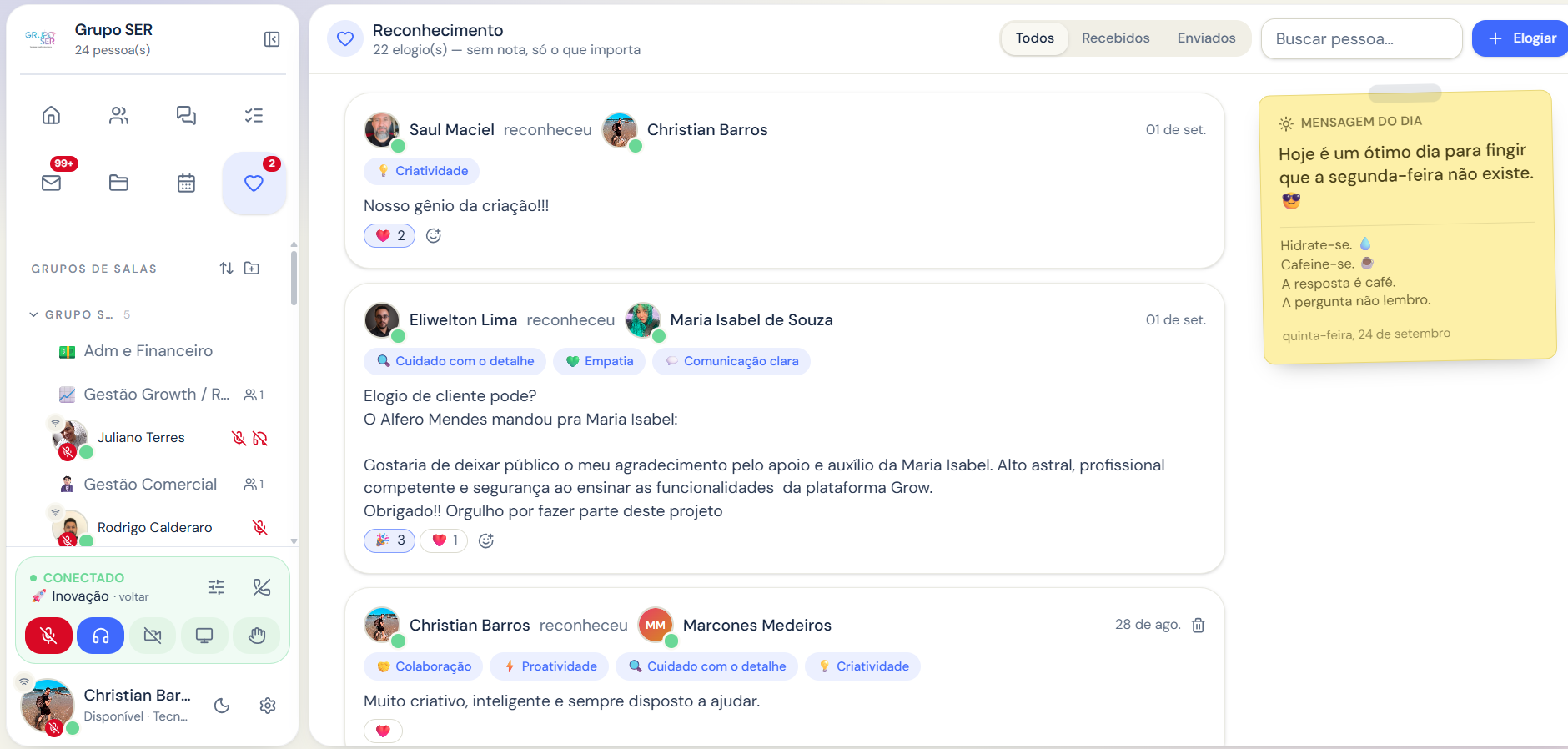
Task: Switch to the Enviados tab
Action: [x=1207, y=38]
